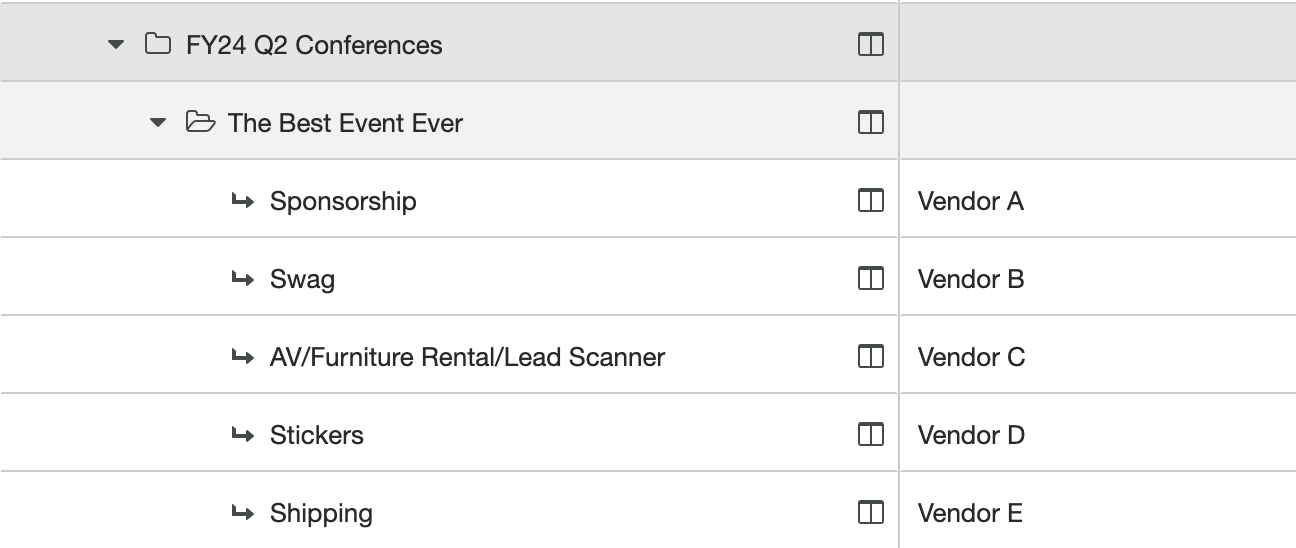The width and height of the screenshot is (1296, 548).
Task: Click the Vendor A cell
Action: point(971,201)
